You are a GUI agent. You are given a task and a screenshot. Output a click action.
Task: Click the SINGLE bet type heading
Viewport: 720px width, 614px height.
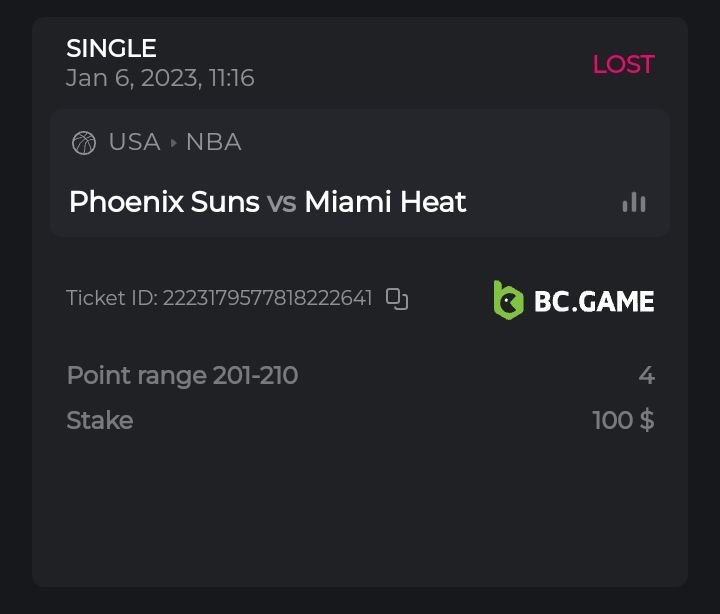[x=111, y=48]
